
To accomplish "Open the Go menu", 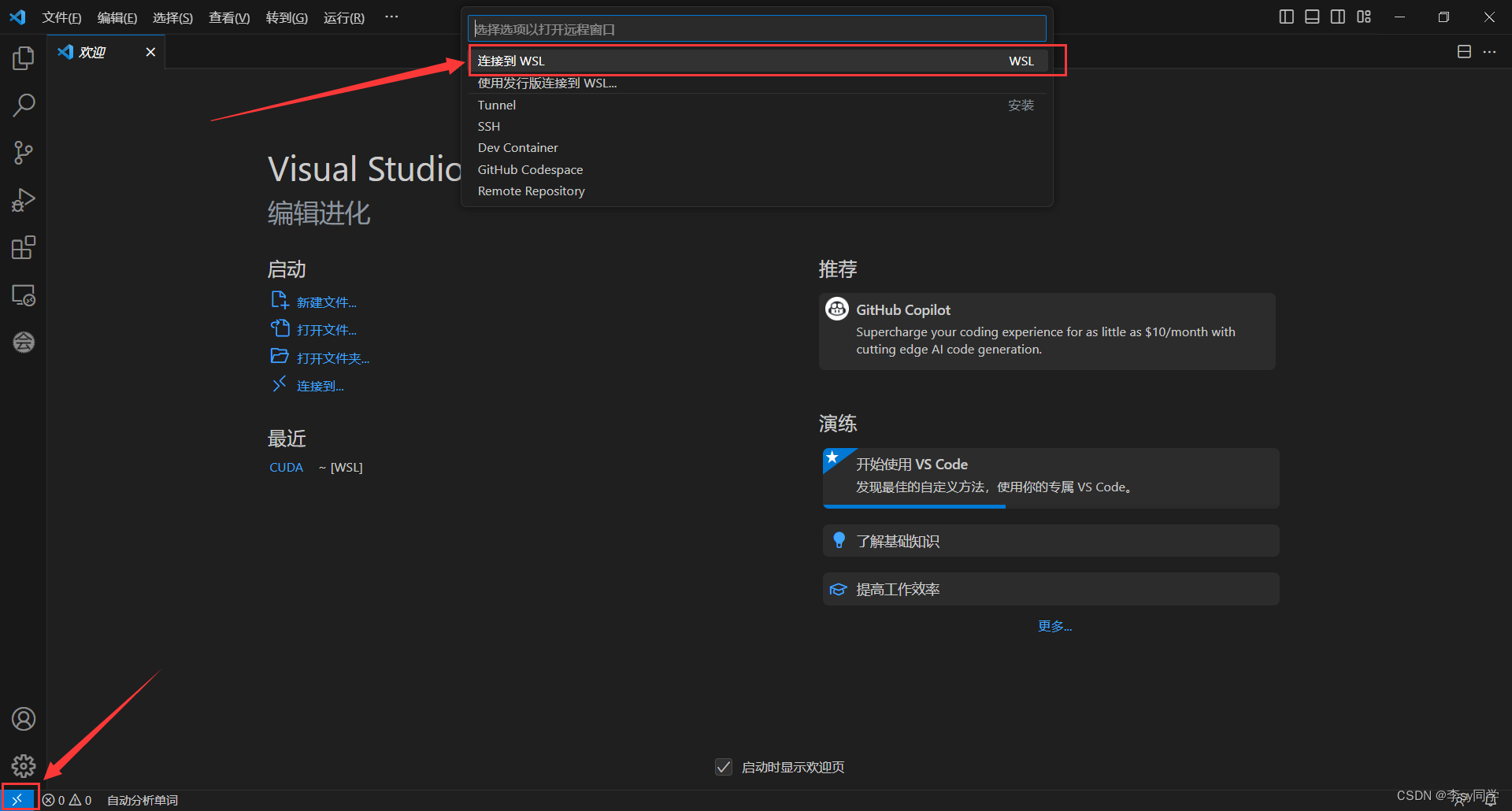I will pyautogui.click(x=287, y=17).
